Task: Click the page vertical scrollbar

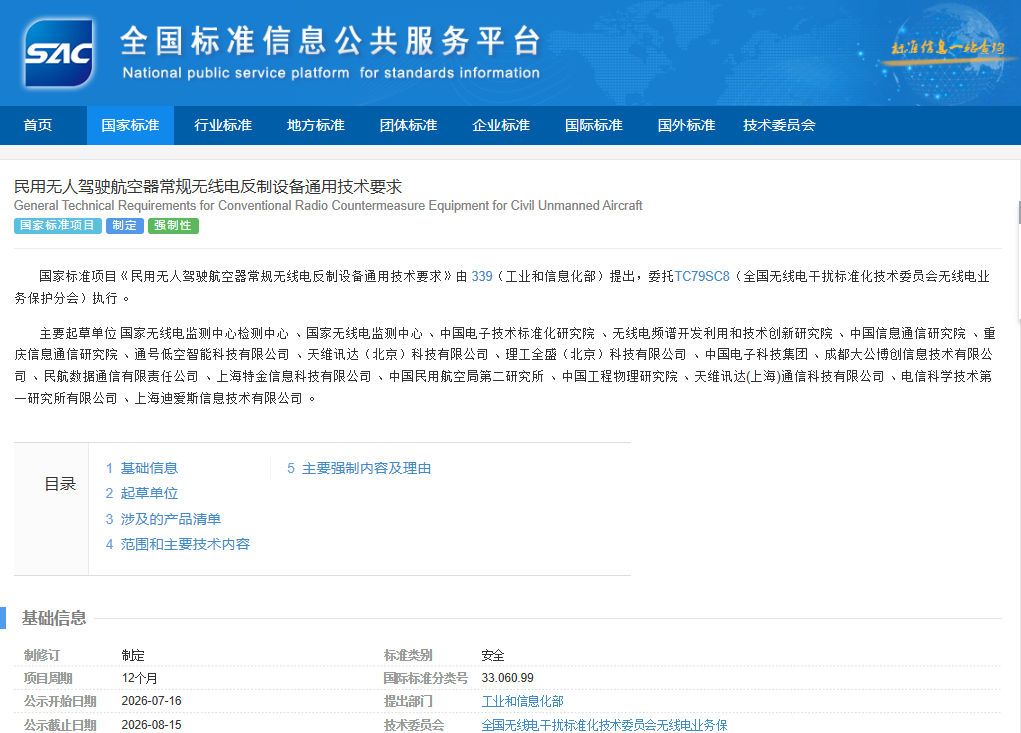Action: (x=1018, y=213)
